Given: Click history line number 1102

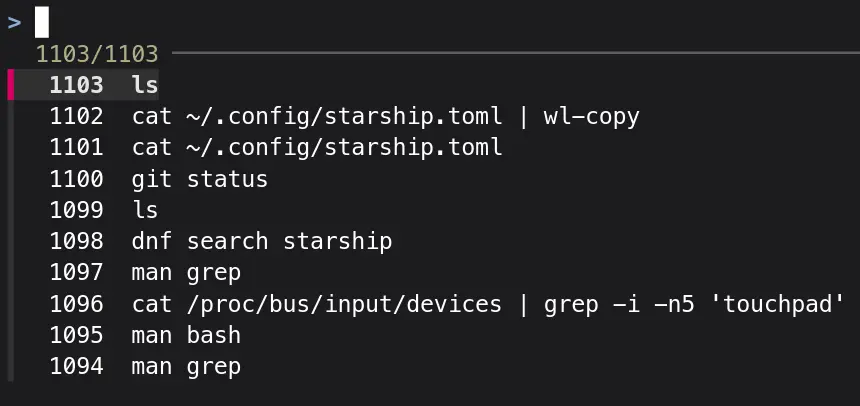Looking at the screenshot, I should click(x=76, y=117).
